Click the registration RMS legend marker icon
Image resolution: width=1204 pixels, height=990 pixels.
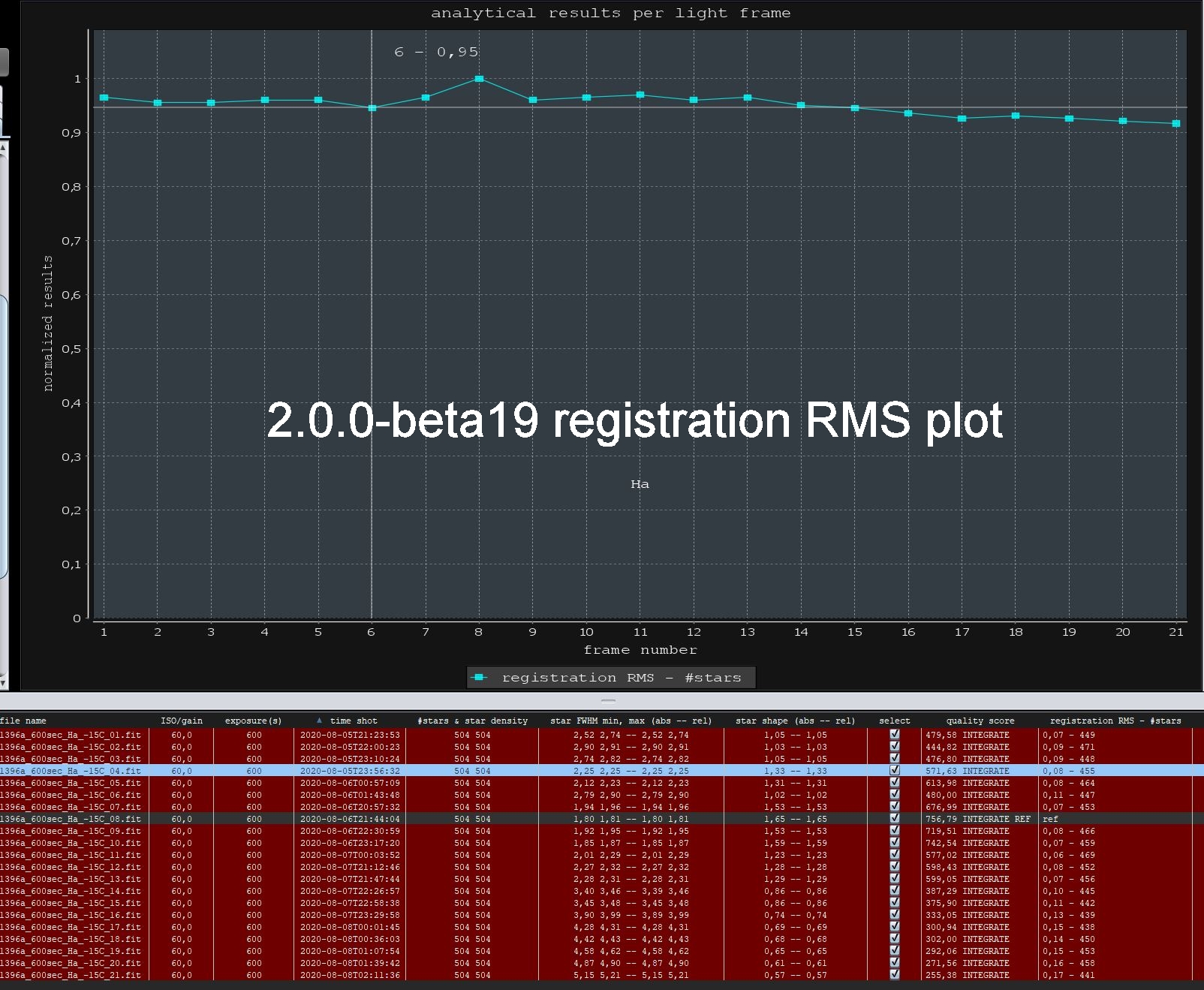pyautogui.click(x=479, y=677)
